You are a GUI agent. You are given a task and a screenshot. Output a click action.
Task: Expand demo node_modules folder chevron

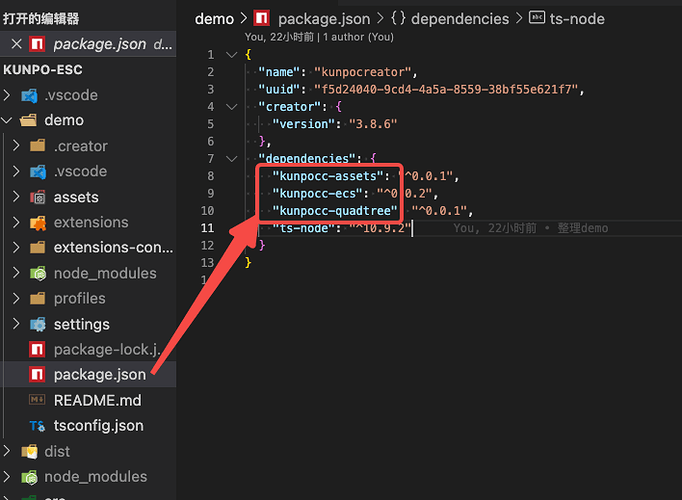pyautogui.click(x=16, y=273)
